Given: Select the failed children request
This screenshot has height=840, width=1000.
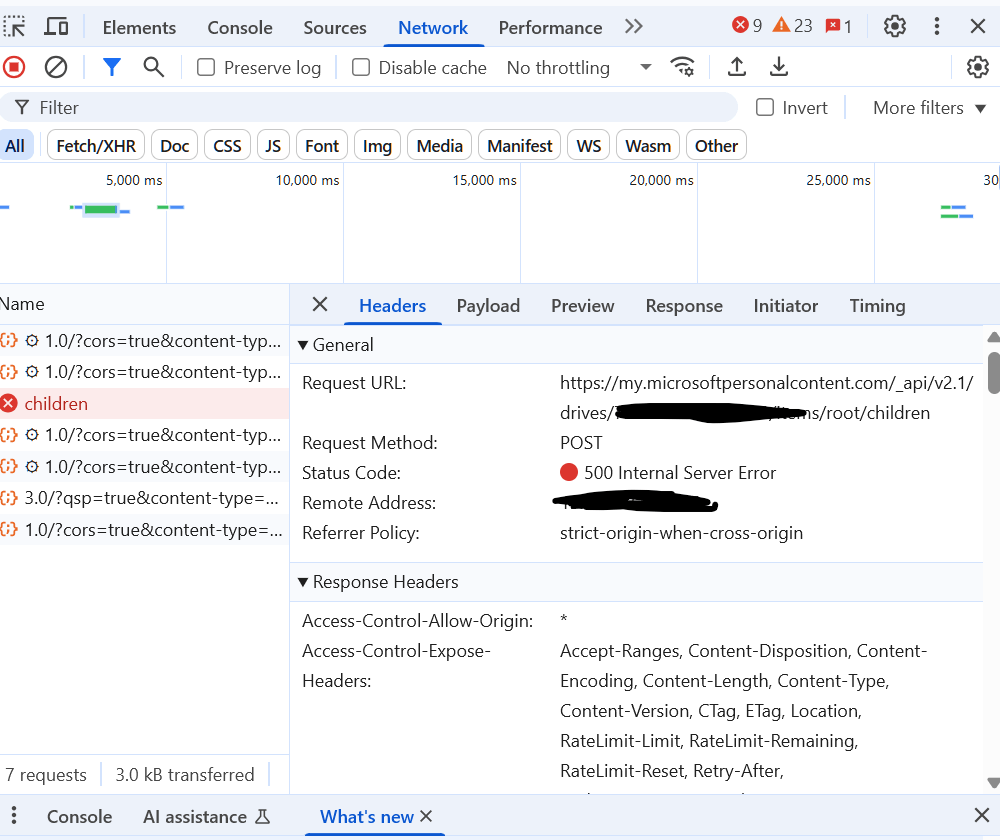Looking at the screenshot, I should [x=144, y=404].
